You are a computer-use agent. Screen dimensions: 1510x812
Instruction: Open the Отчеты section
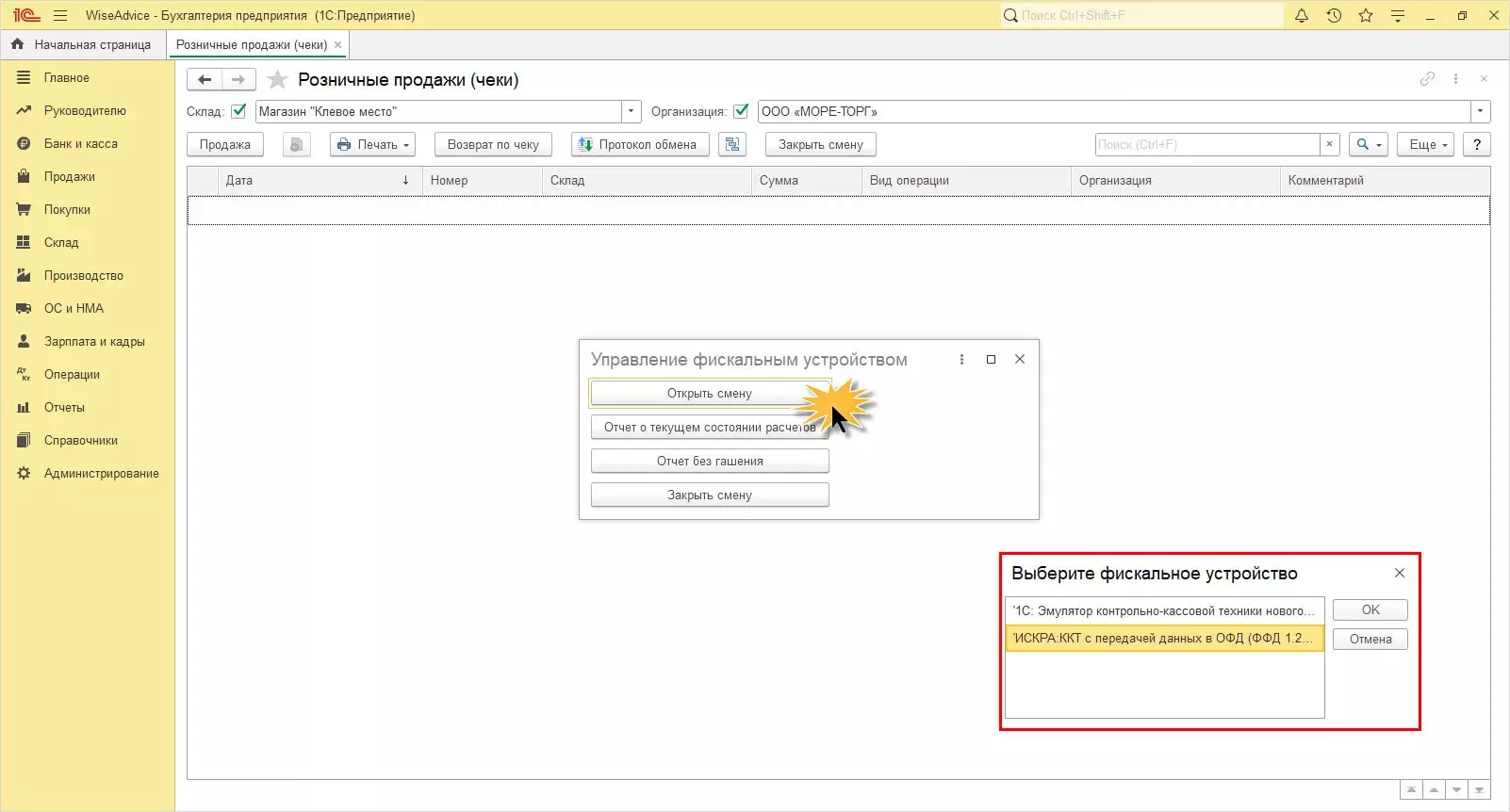click(x=64, y=408)
